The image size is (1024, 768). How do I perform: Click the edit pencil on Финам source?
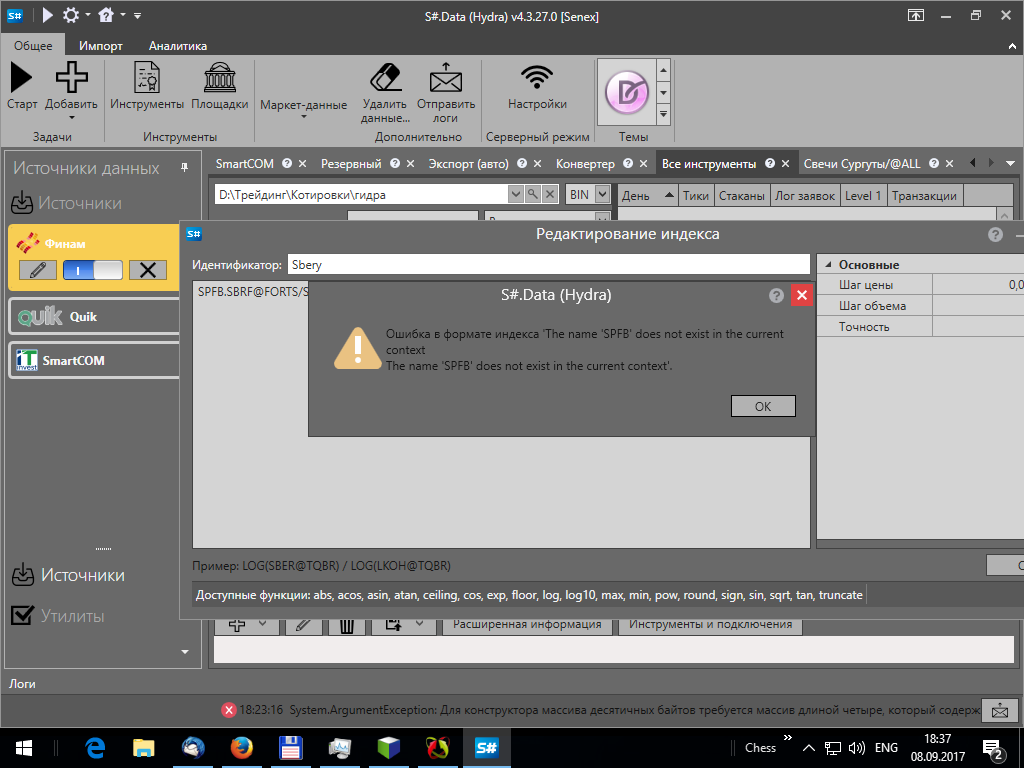click(x=37, y=270)
